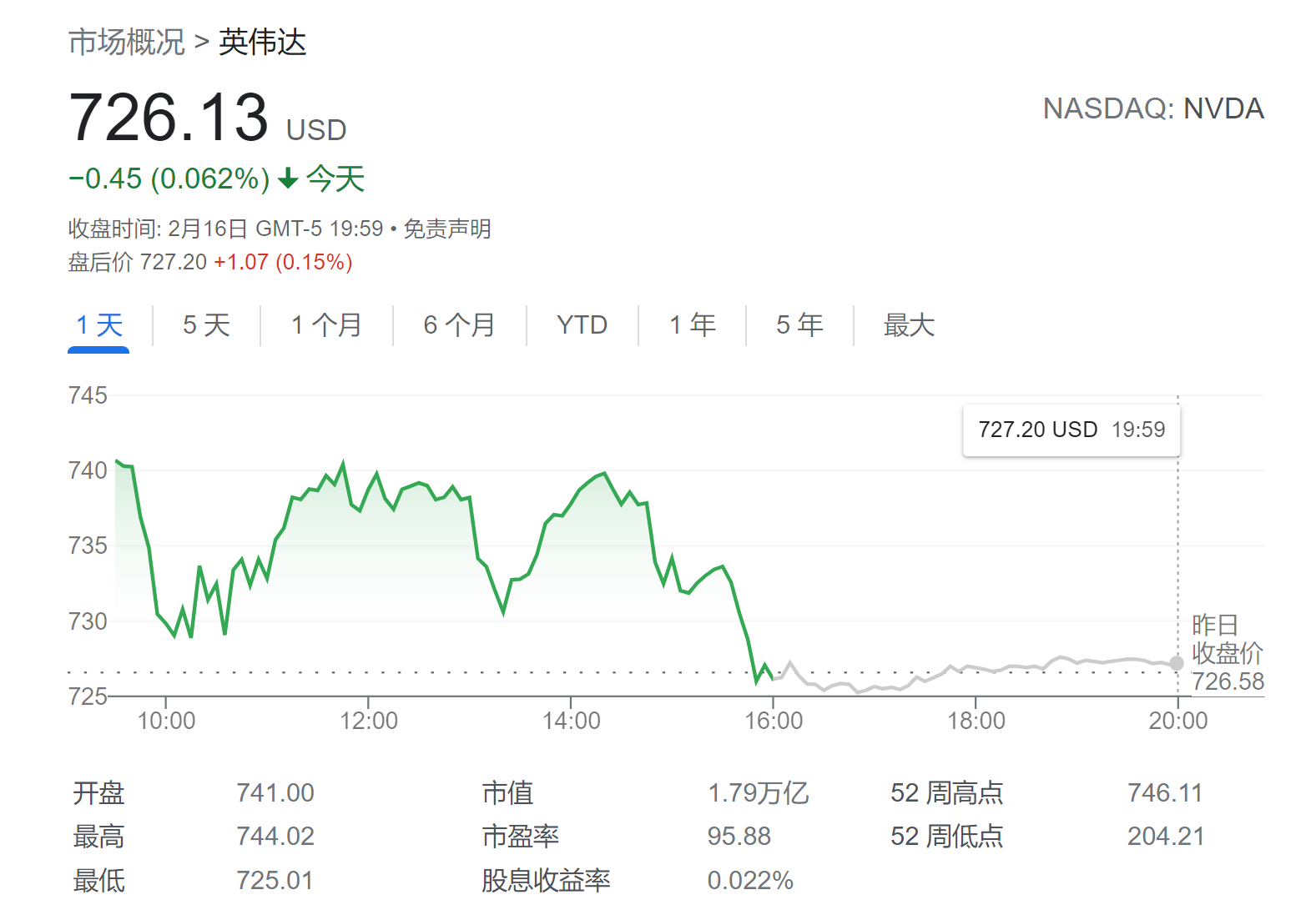Click the 股息收益率 value 0.022%

(x=750, y=880)
